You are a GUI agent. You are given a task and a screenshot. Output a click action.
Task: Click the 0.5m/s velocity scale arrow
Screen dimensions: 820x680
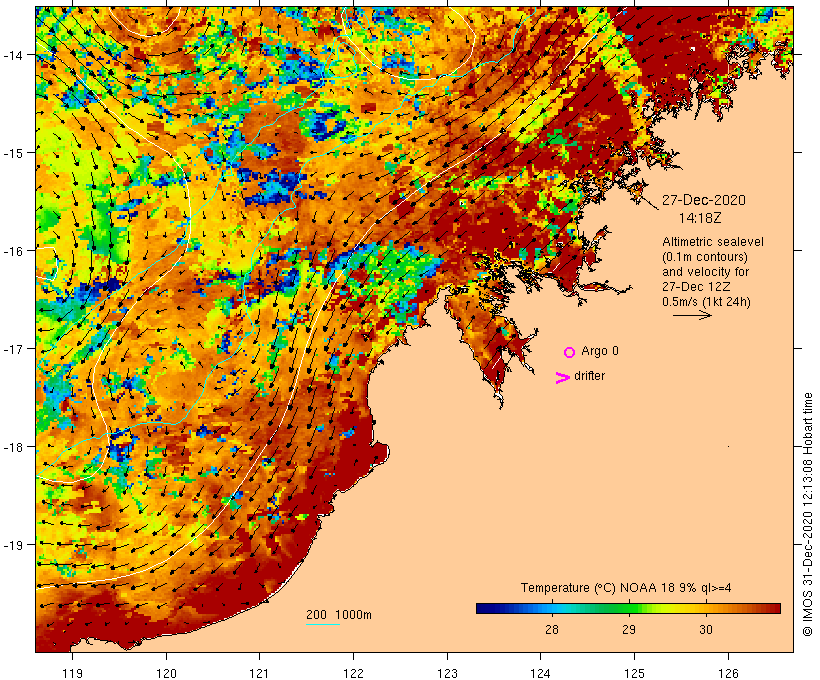[x=692, y=315]
